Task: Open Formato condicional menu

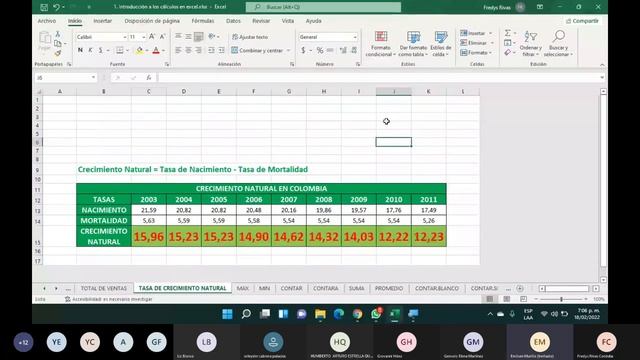Action: (380, 44)
